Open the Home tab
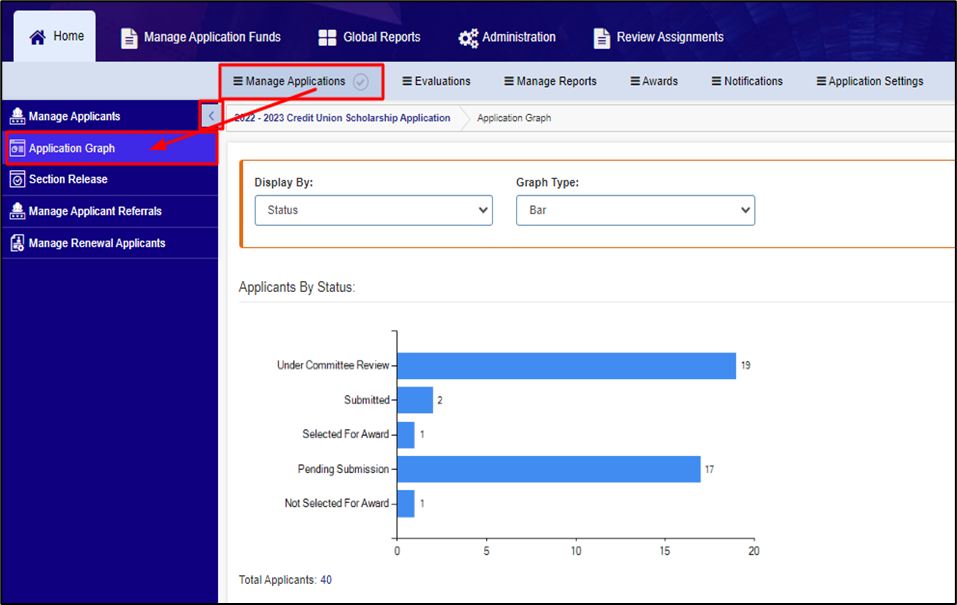 click(x=55, y=37)
